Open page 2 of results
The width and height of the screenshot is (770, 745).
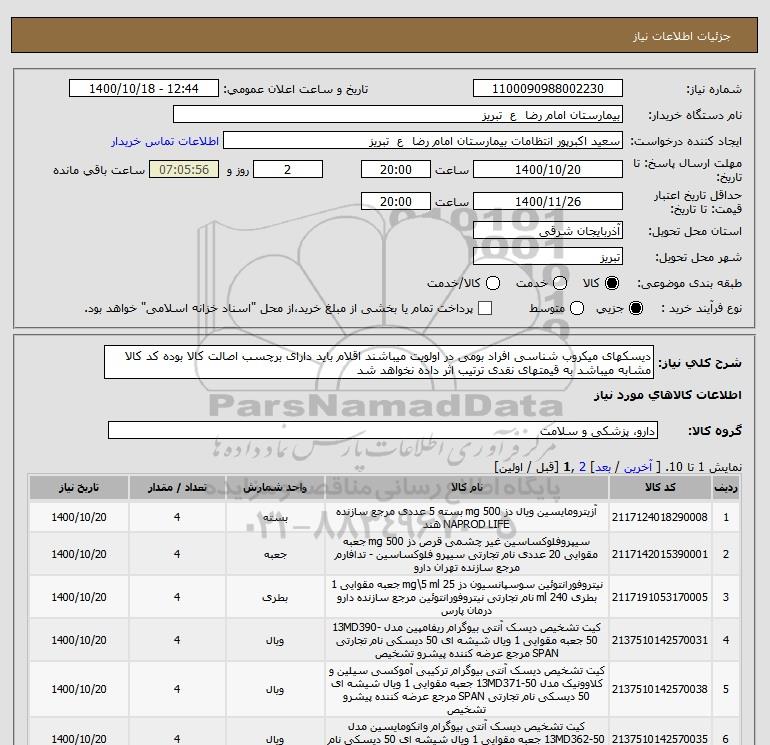pos(582,467)
